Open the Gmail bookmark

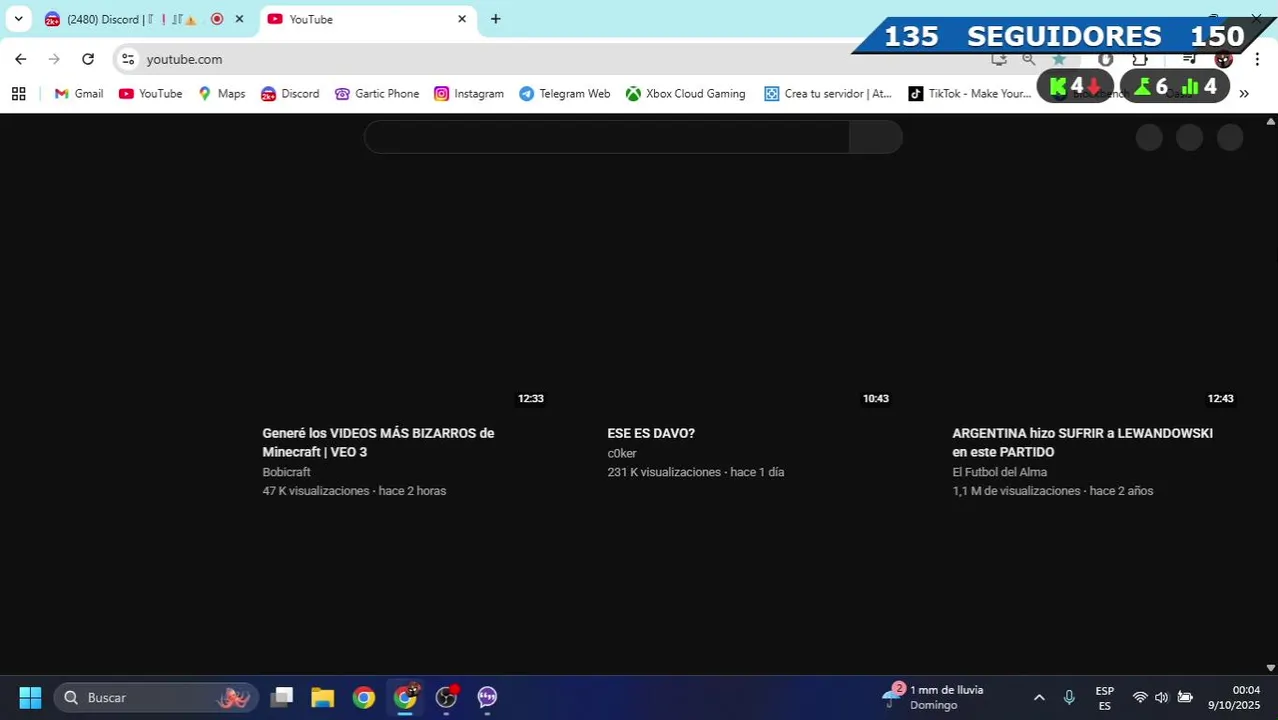point(79,94)
